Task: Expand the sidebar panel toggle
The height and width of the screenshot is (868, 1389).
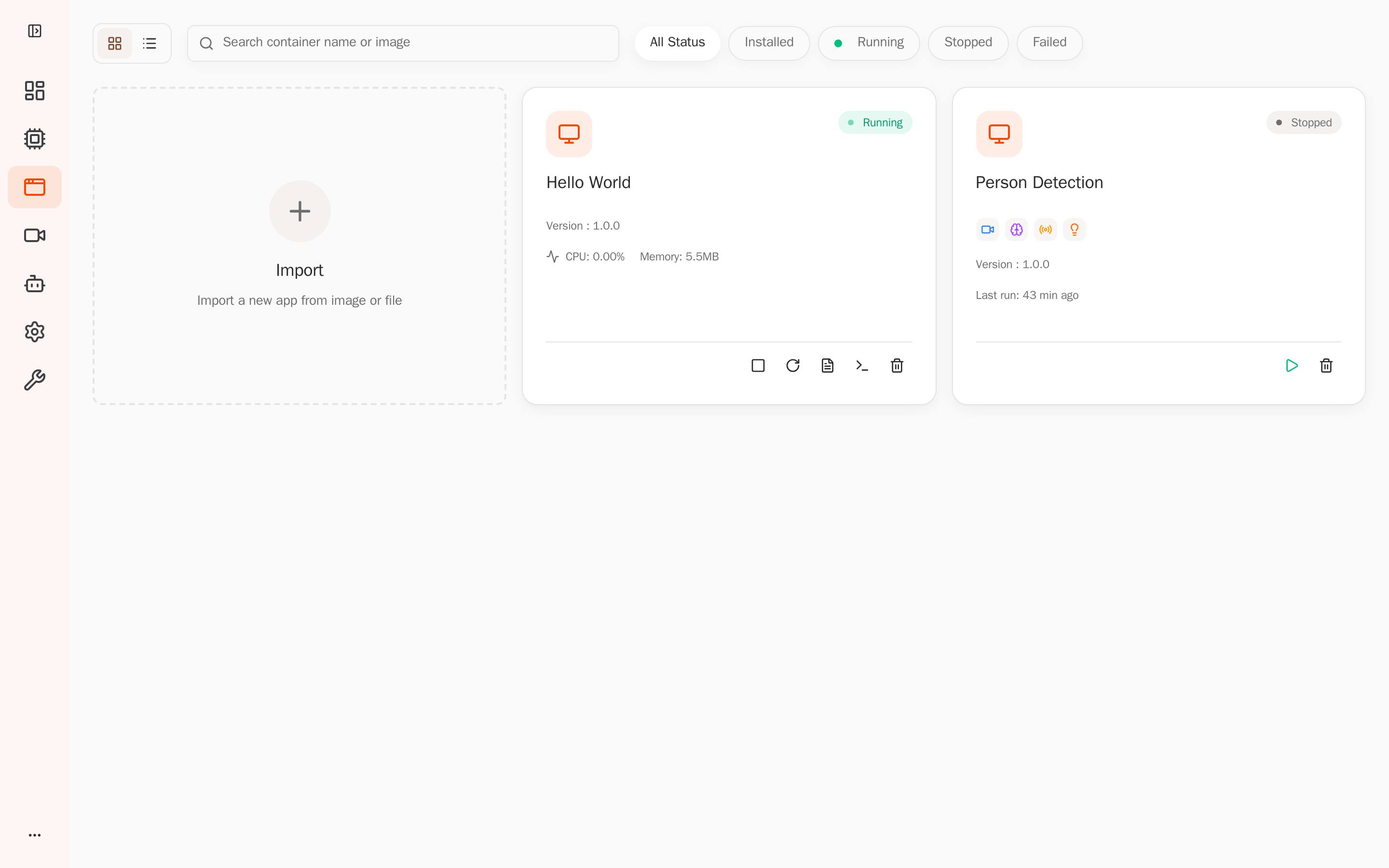Action: pos(34,31)
